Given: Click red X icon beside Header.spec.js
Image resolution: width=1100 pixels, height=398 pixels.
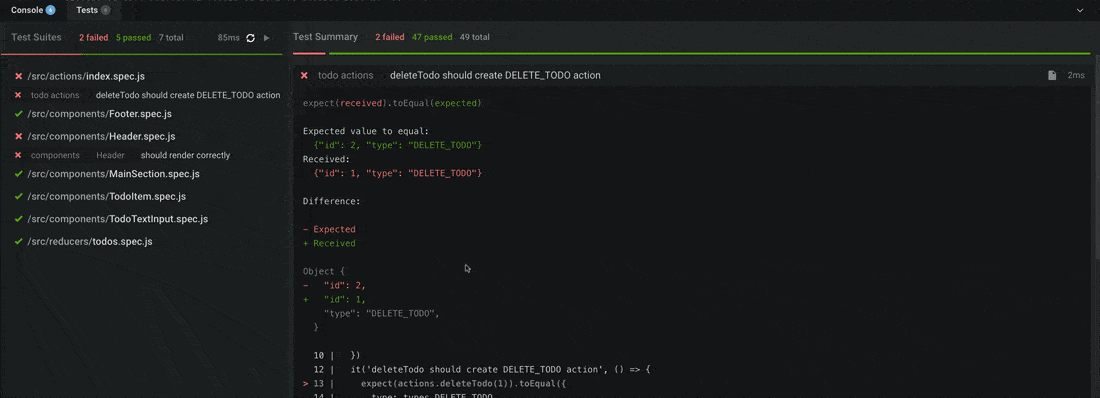Looking at the screenshot, I should point(18,136).
